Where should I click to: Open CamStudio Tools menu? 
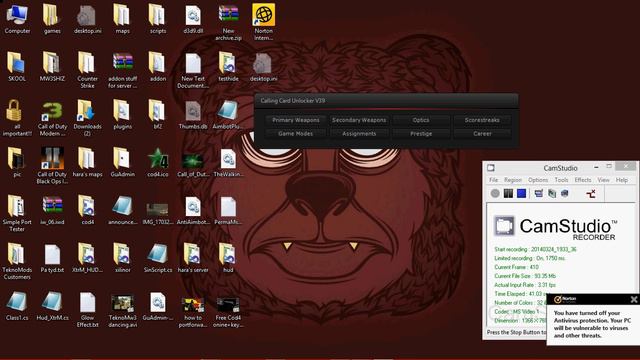(561, 180)
